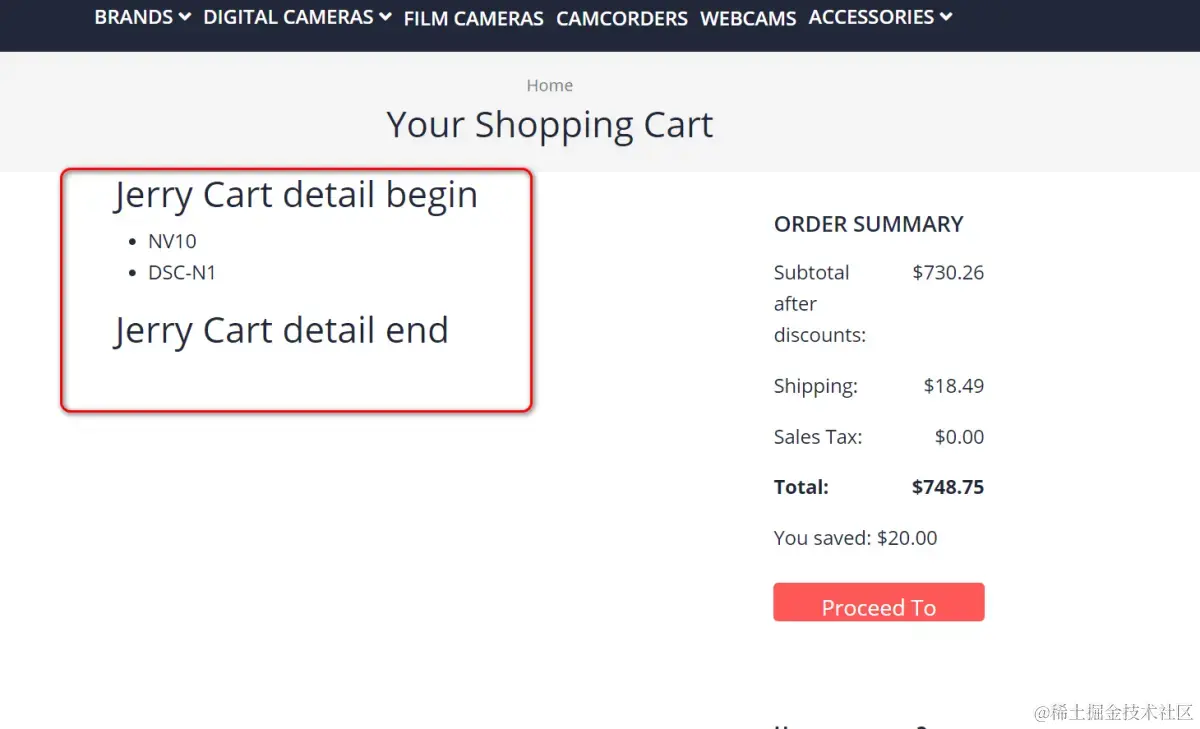Image resolution: width=1200 pixels, height=729 pixels.
Task: Expand the ACCESSORIES chevron arrow
Action: 946,17
